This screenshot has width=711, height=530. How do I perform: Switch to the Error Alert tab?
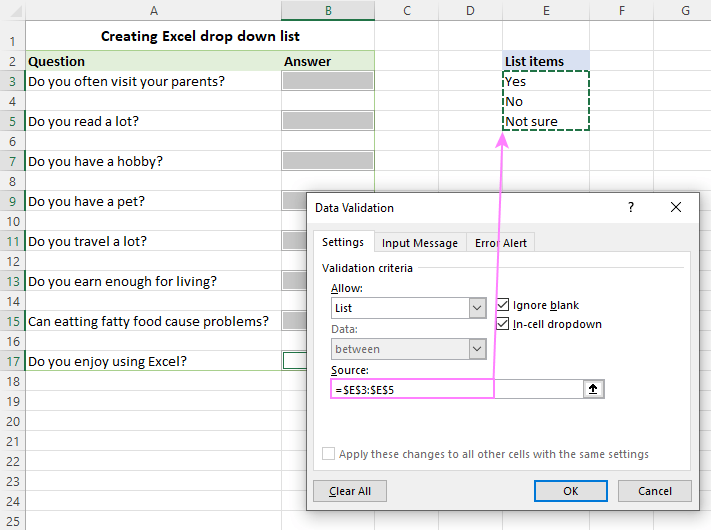pyautogui.click(x=501, y=243)
